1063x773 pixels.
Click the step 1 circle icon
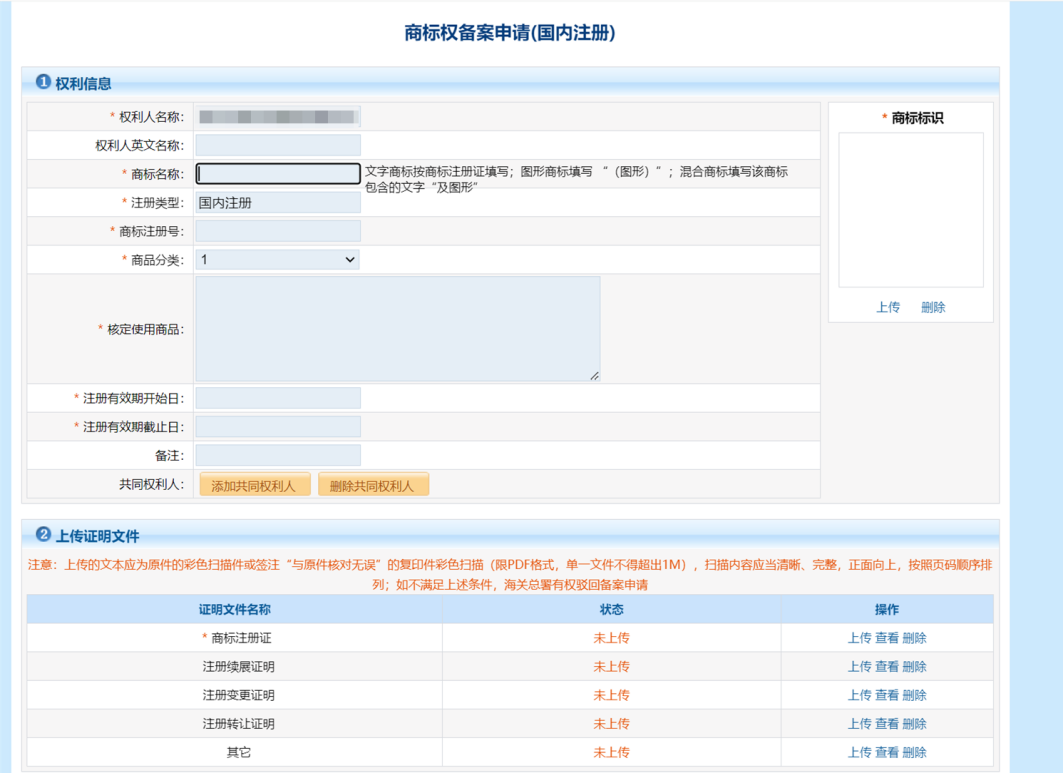(x=43, y=82)
